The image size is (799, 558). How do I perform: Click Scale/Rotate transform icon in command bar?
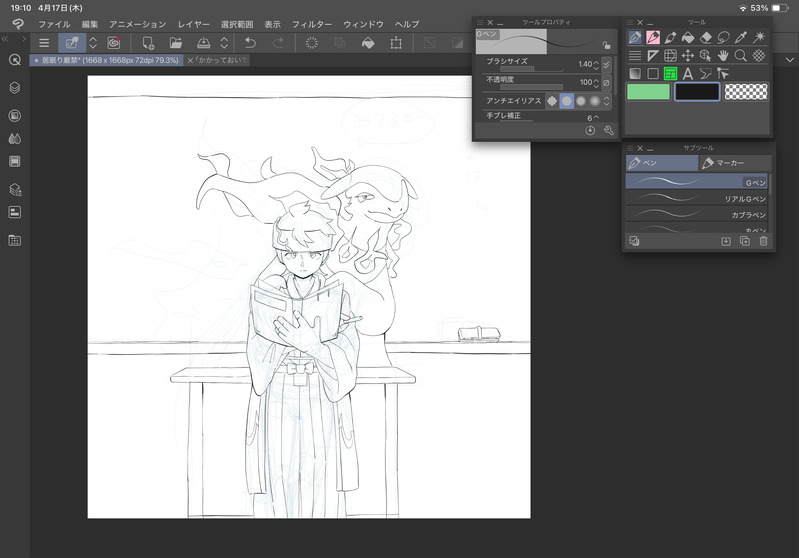(396, 43)
